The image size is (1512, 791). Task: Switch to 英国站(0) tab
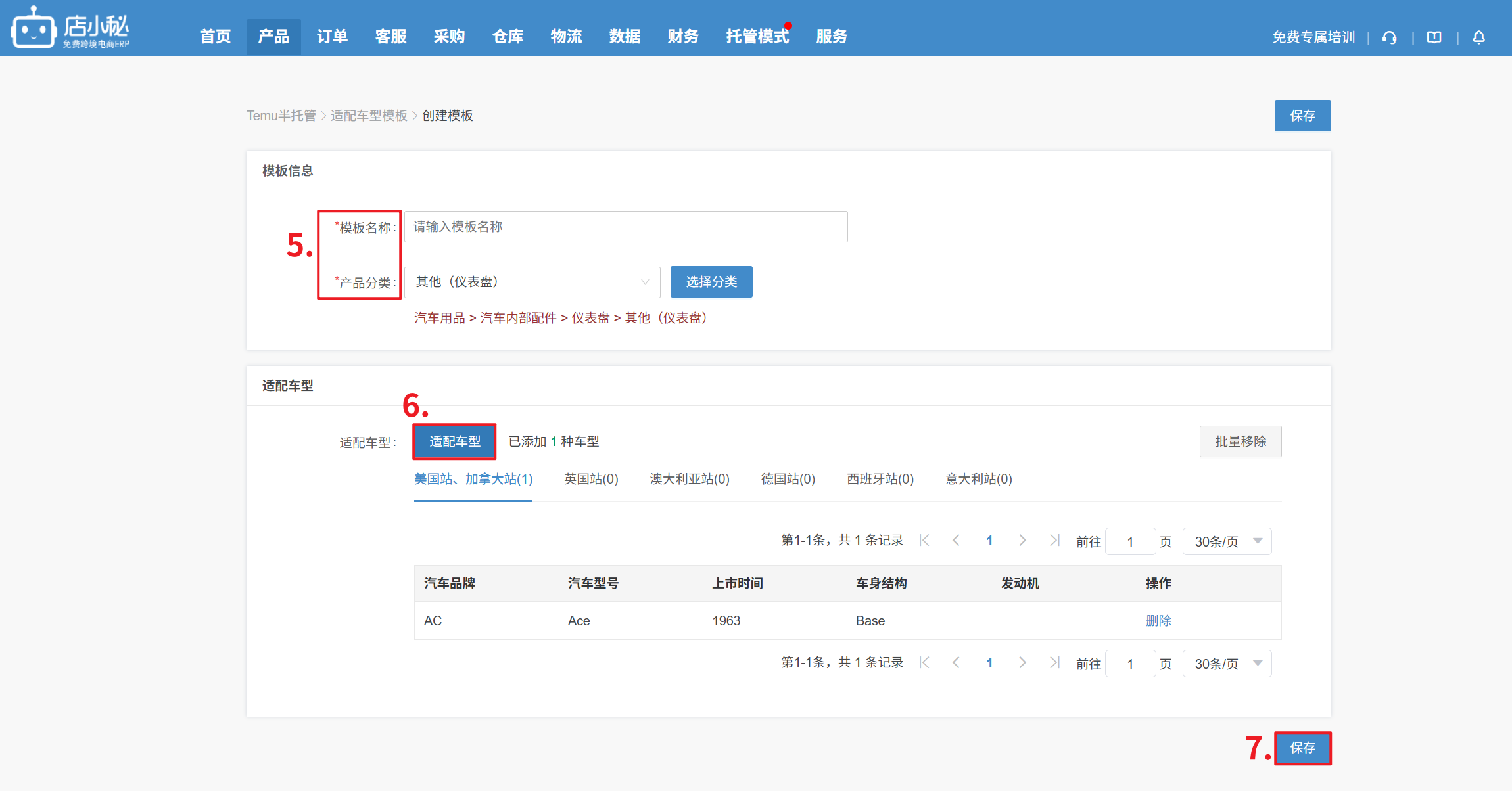point(590,479)
